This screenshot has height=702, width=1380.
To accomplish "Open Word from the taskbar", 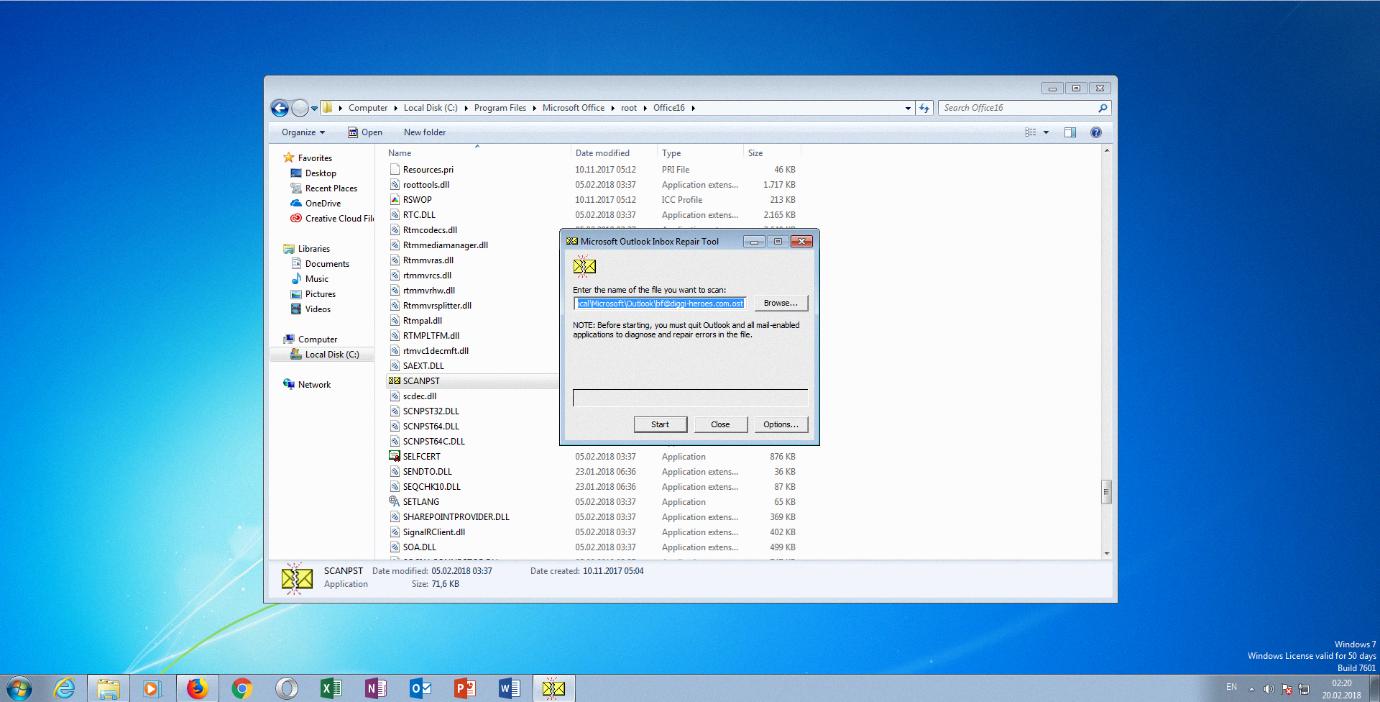I will [510, 688].
